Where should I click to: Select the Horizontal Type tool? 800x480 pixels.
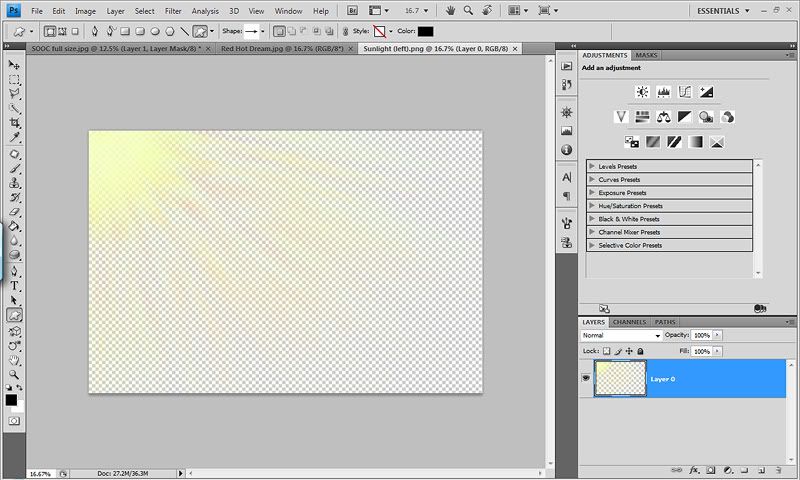click(15, 285)
